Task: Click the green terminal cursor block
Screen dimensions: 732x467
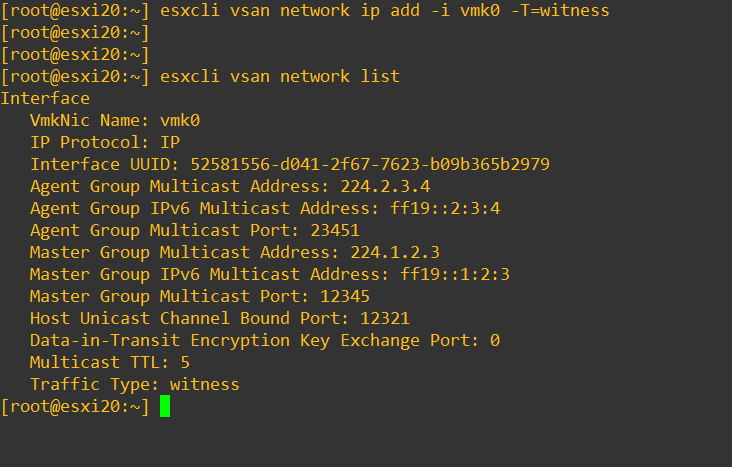Action: point(165,406)
